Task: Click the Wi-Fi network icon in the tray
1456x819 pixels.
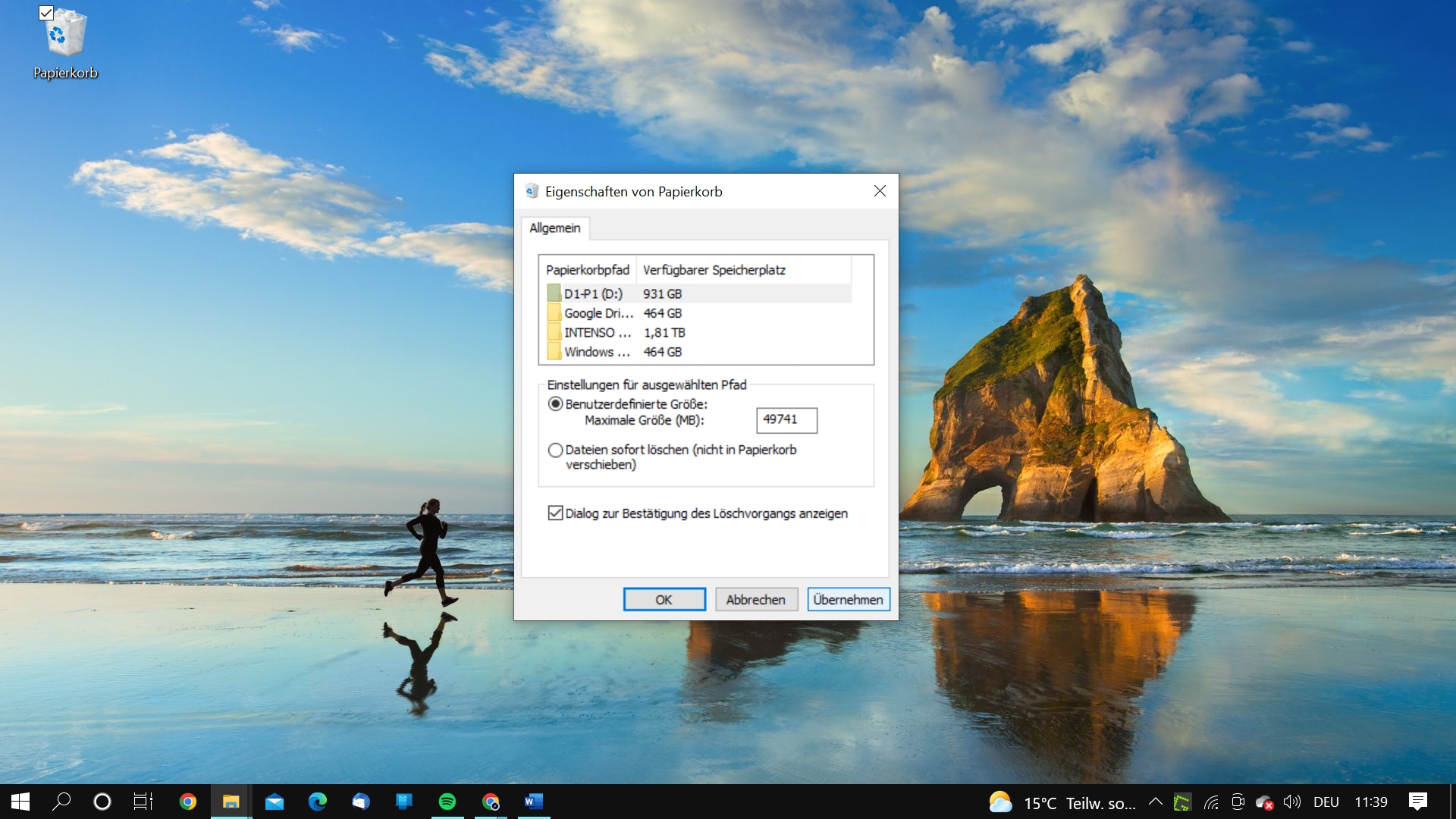Action: coord(1211,802)
